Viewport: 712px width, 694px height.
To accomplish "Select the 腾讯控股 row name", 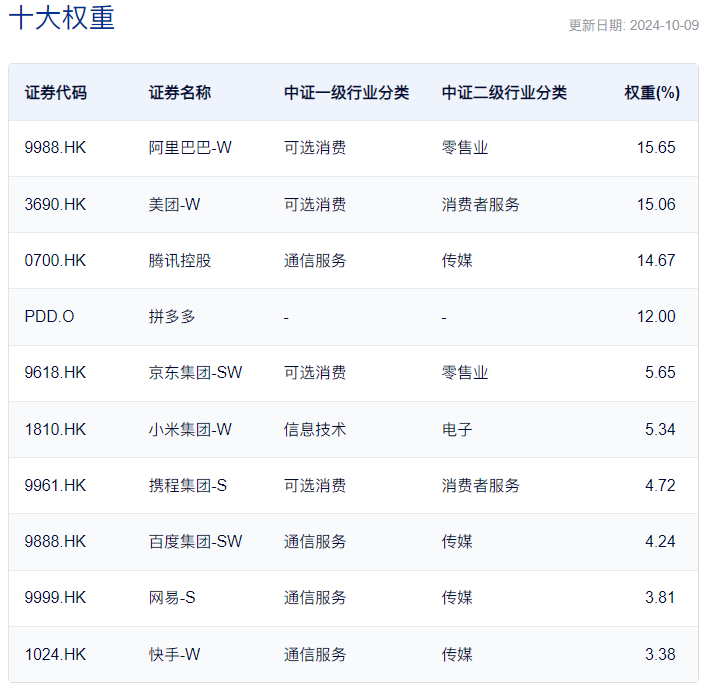I will click(x=180, y=261).
